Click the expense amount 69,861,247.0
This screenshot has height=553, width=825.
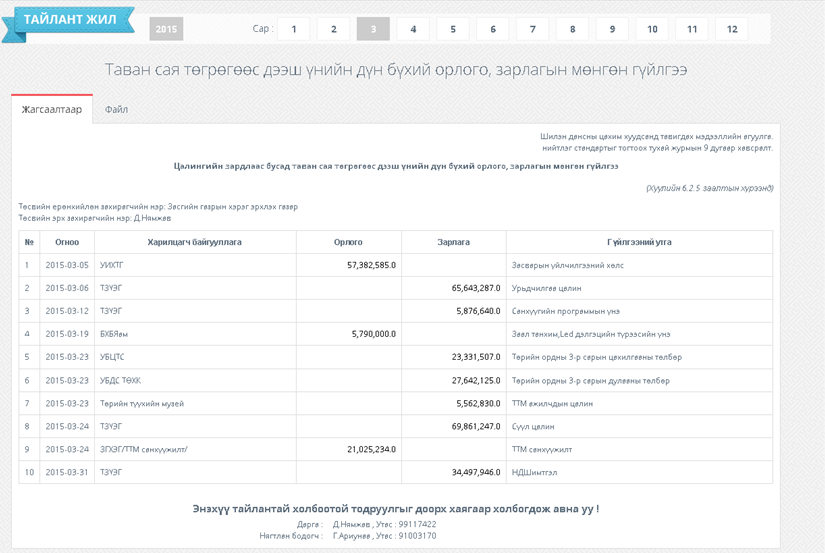pos(476,426)
